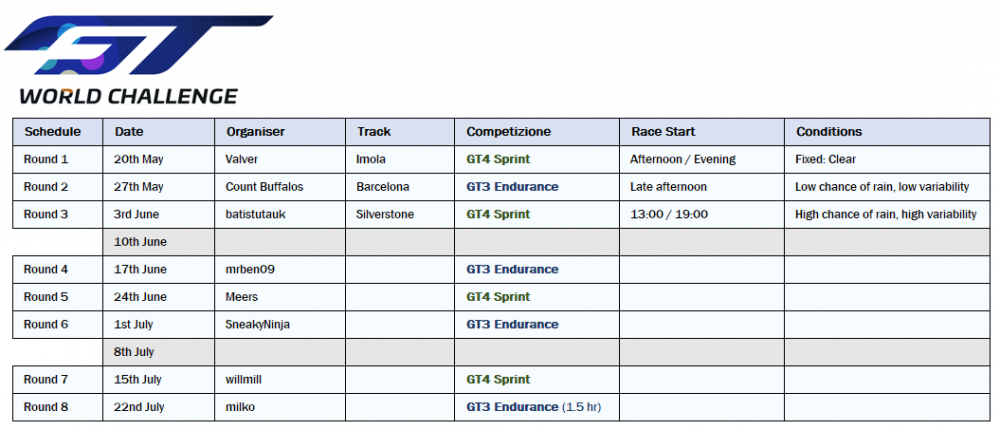Click the milko organiser cell
Viewport: 1000px width, 430px height.
pyautogui.click(x=241, y=407)
